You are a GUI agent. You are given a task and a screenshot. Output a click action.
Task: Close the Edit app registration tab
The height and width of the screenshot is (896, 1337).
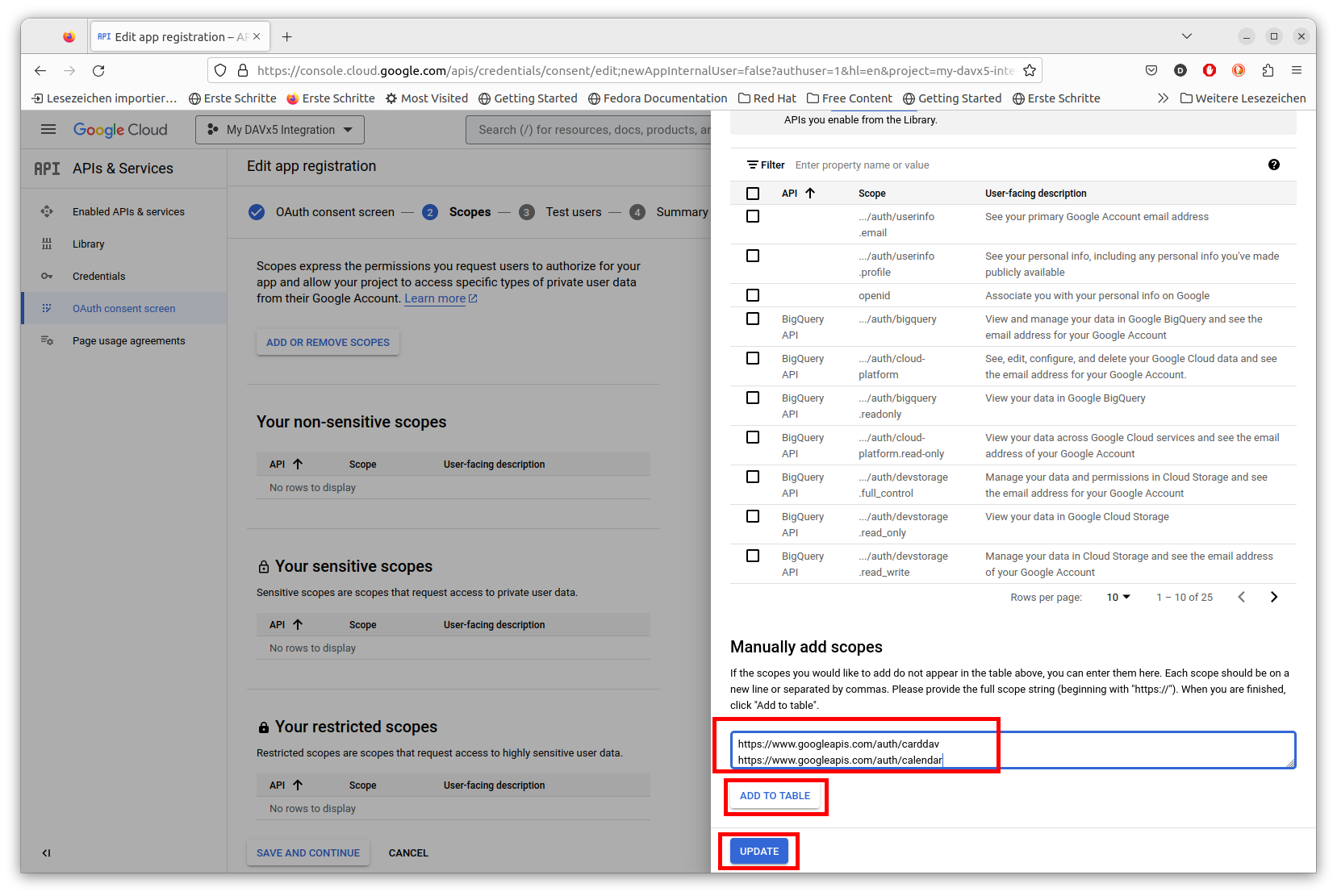[x=257, y=36]
